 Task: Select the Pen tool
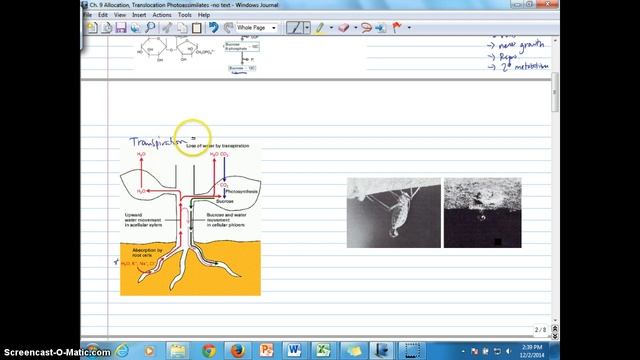[x=294, y=28]
